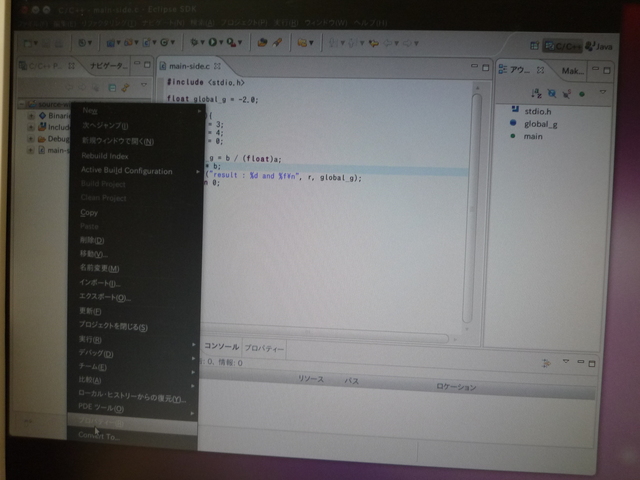Click the stdio.h include icon in Outline

pos(514,109)
